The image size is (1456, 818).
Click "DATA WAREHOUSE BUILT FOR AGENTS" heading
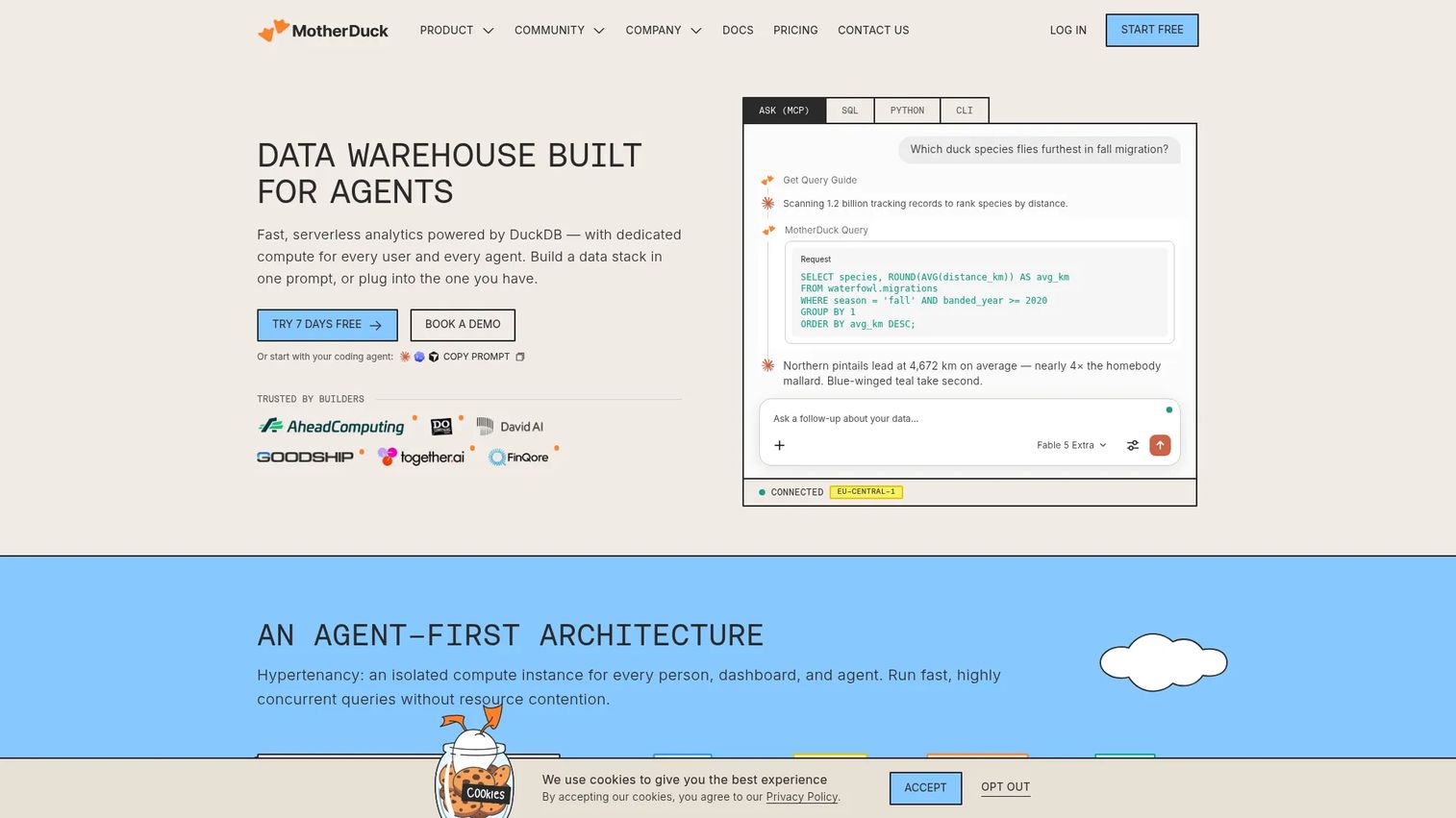click(x=449, y=174)
